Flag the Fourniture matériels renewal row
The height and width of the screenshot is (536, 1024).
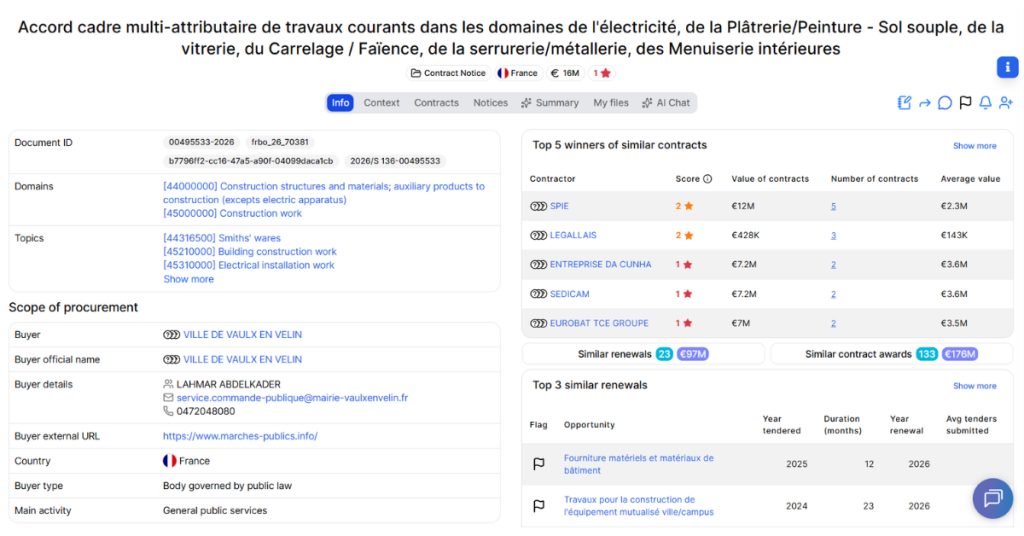click(539, 464)
